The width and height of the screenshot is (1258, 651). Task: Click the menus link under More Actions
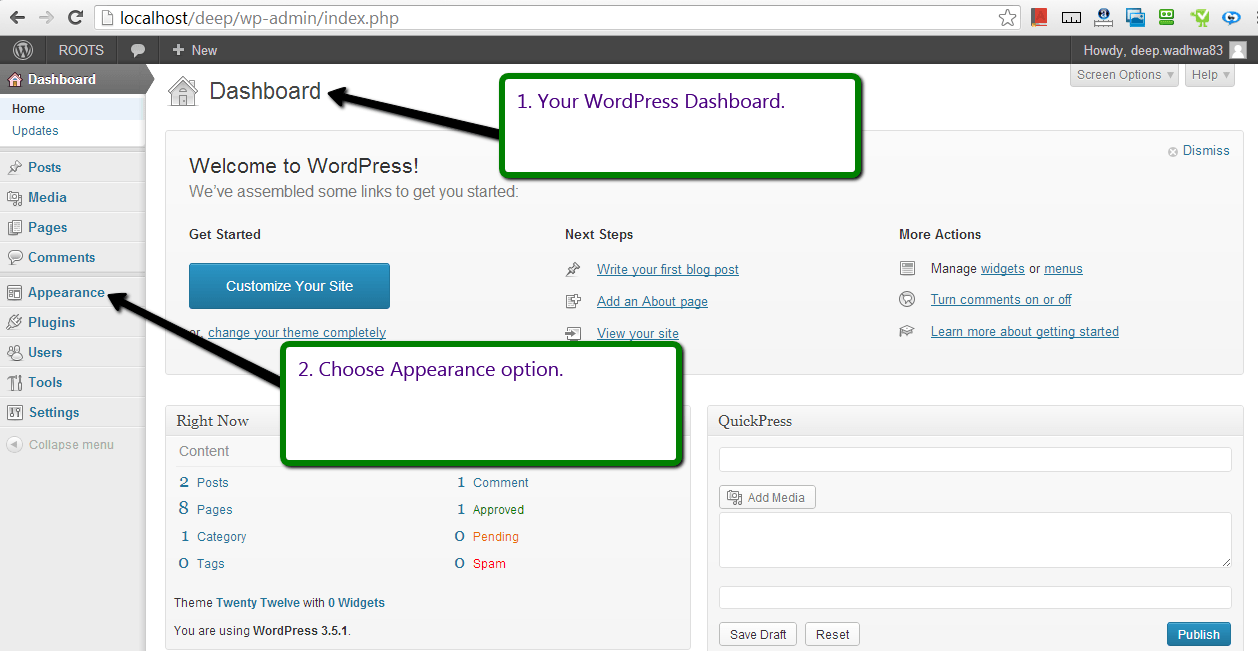(x=1063, y=268)
